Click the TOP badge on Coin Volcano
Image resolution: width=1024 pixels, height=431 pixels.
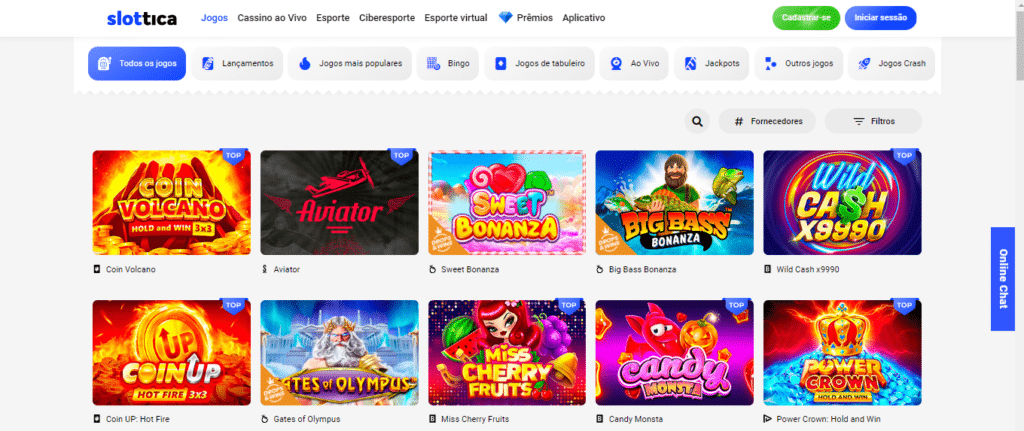pos(232,155)
